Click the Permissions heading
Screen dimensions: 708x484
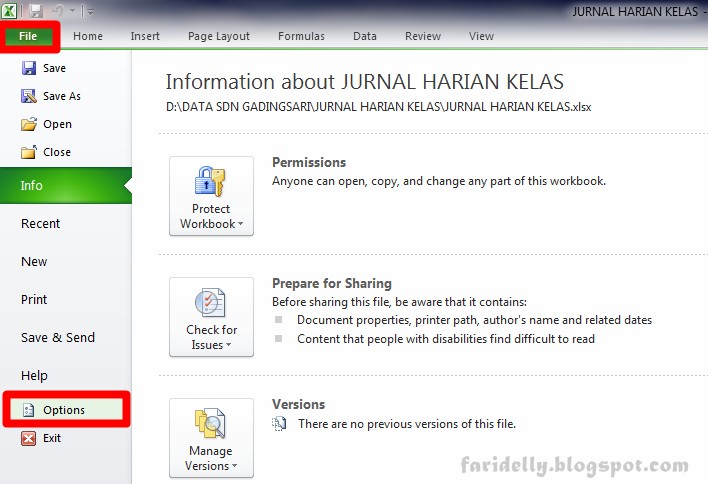[x=309, y=162]
